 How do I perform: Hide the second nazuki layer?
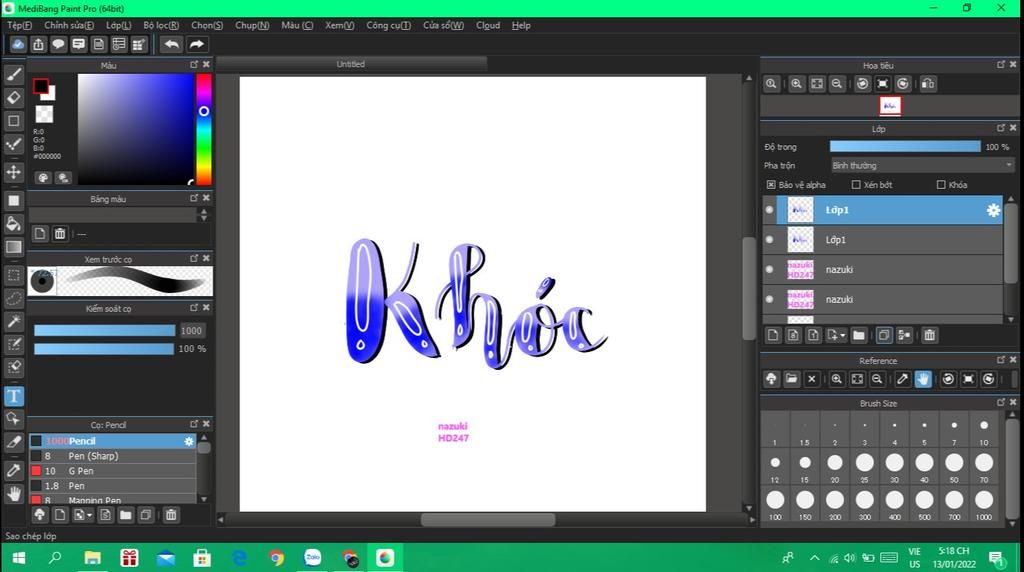click(x=769, y=299)
